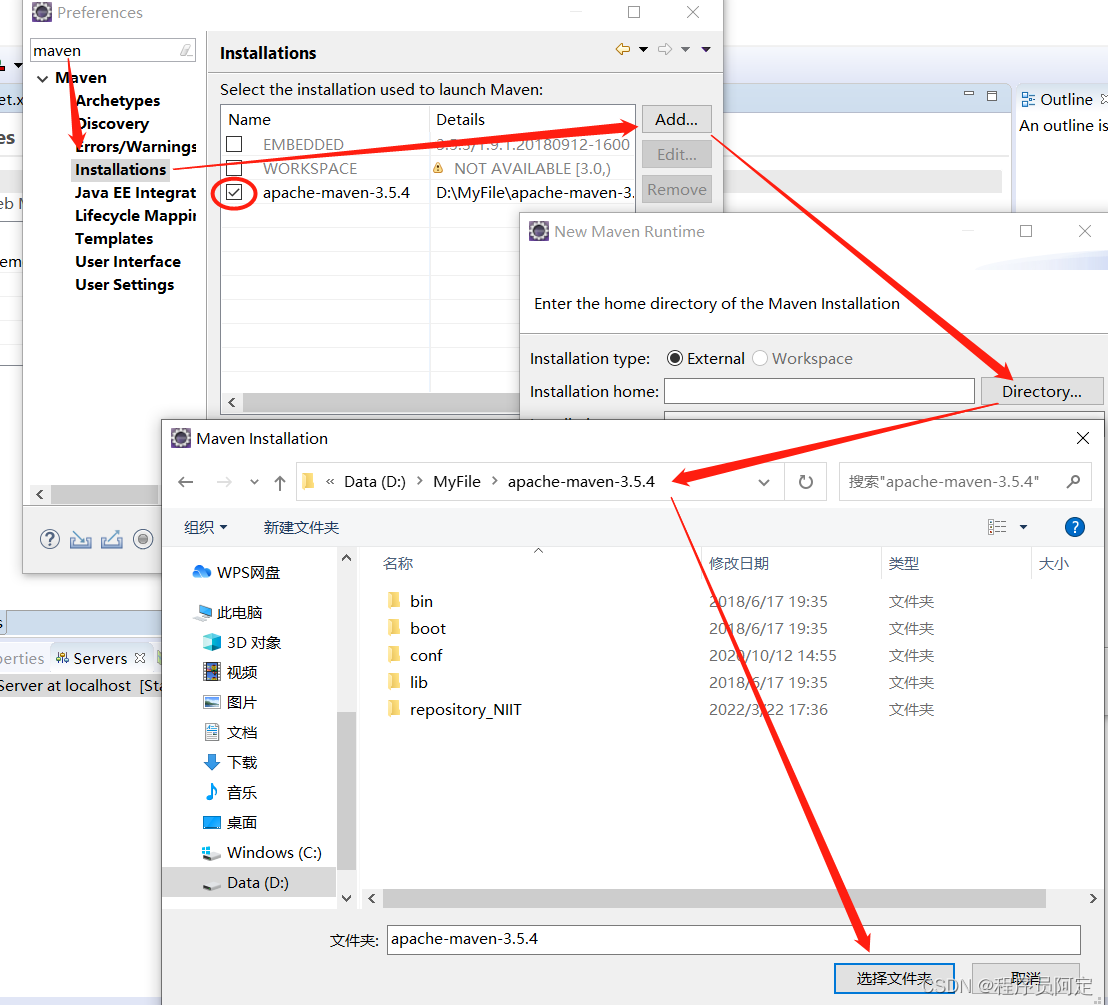1108x1005 pixels.
Task: Select Archetypes in Maven preferences tree
Action: pos(117,100)
